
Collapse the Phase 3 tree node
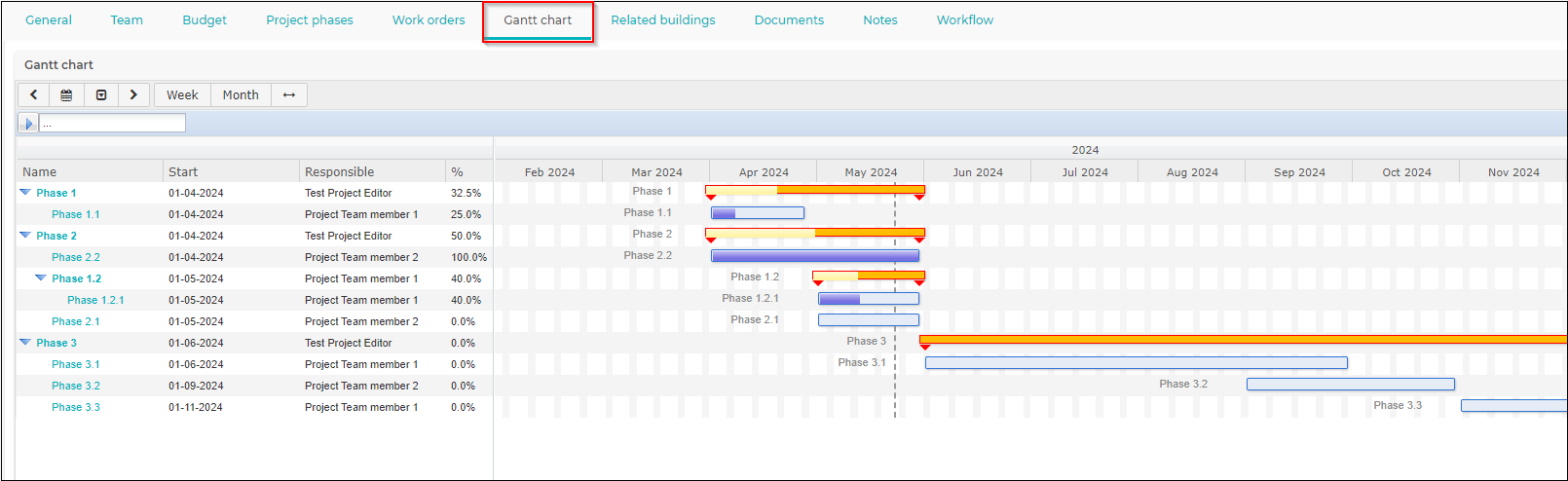point(25,343)
